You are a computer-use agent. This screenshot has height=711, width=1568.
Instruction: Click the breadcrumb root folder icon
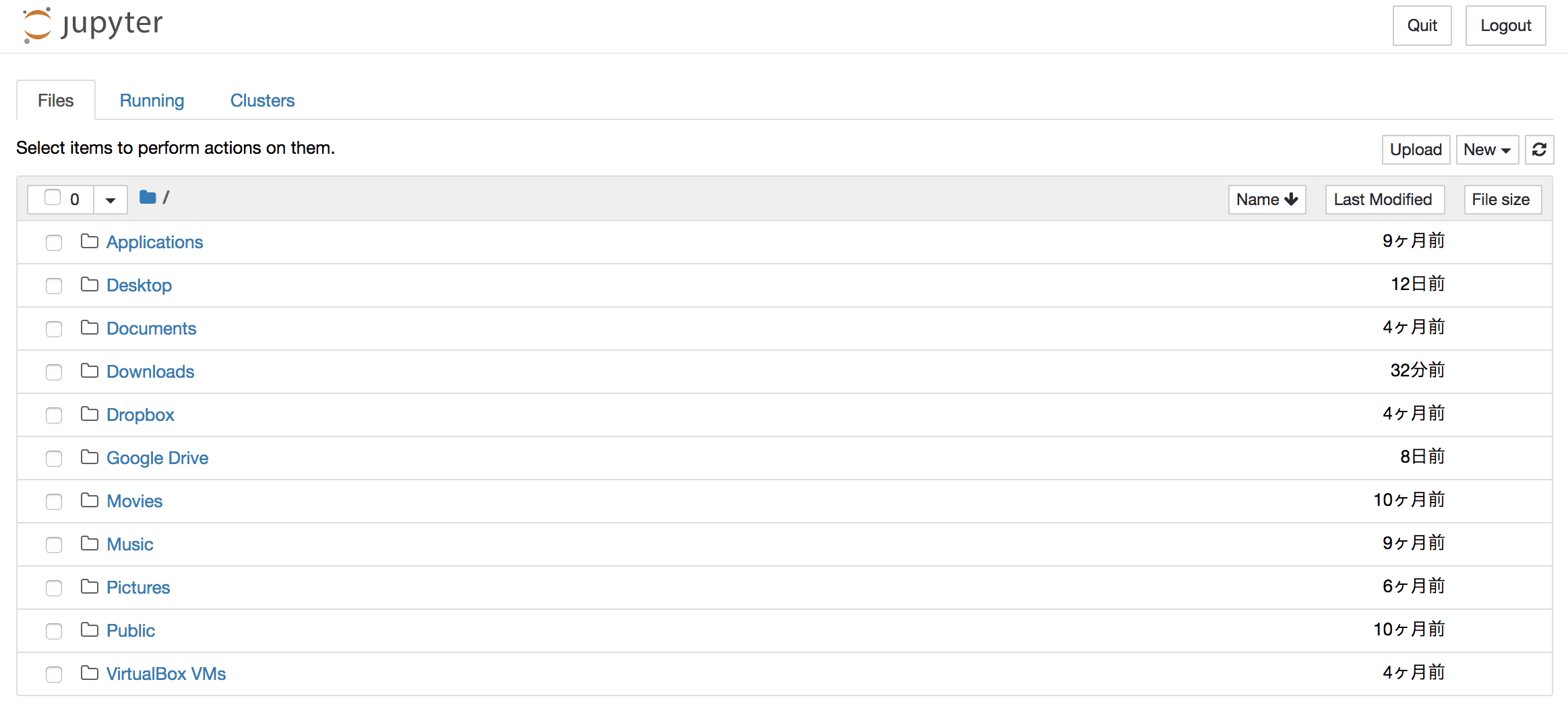tap(148, 198)
